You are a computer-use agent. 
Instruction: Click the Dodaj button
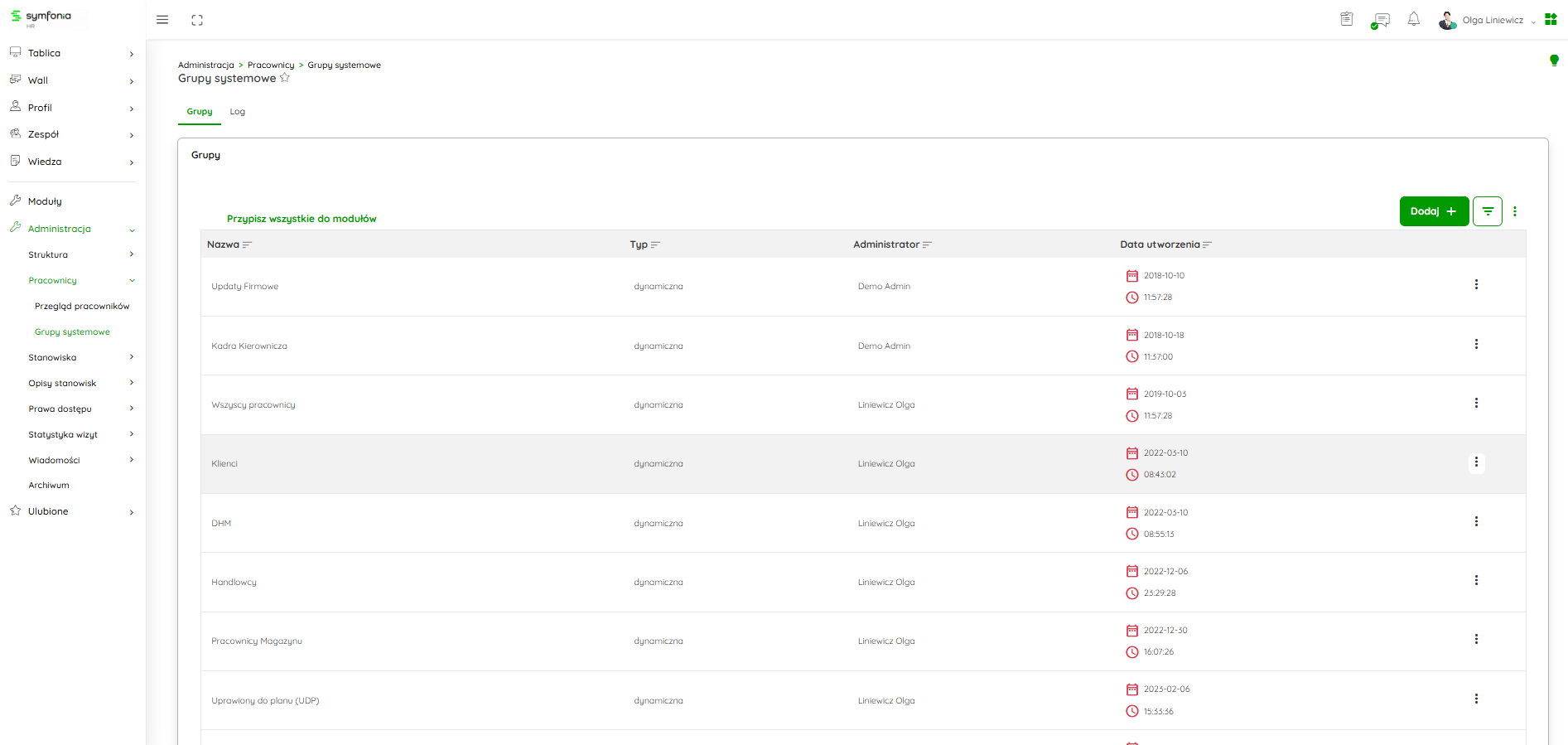point(1434,211)
